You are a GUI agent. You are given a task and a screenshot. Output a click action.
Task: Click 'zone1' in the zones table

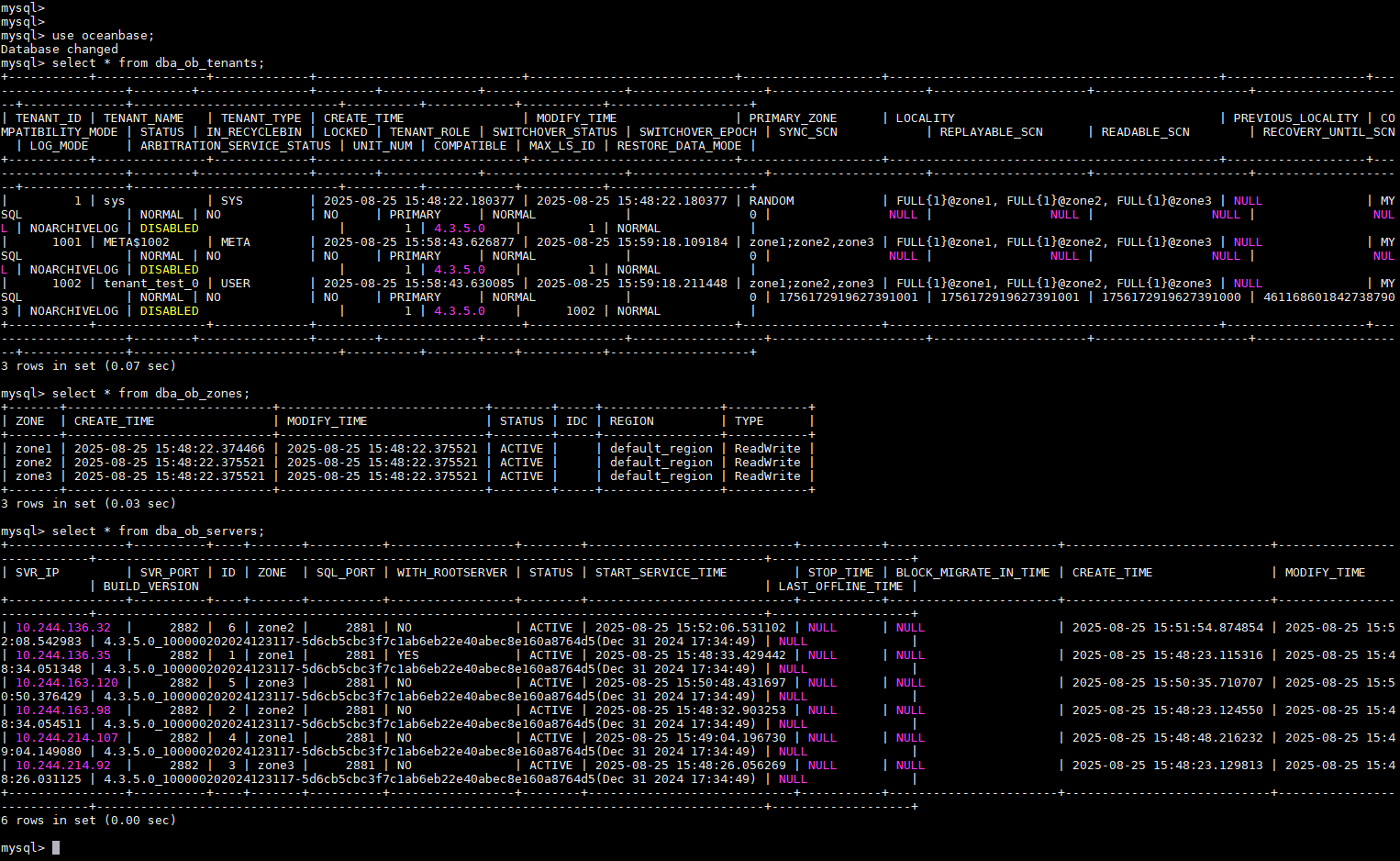point(34,449)
